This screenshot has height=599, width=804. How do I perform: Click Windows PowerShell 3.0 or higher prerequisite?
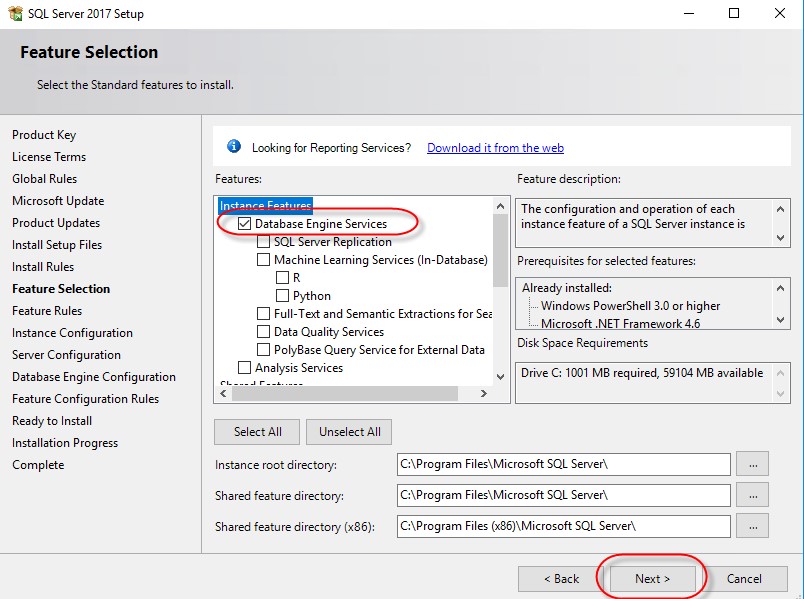click(x=630, y=306)
